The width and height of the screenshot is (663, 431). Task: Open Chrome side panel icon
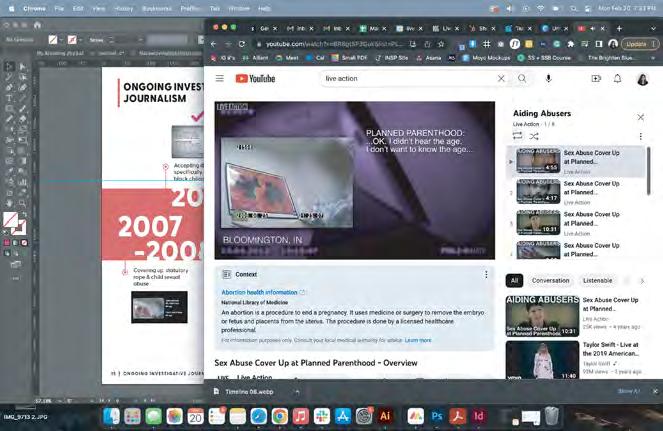(599, 44)
